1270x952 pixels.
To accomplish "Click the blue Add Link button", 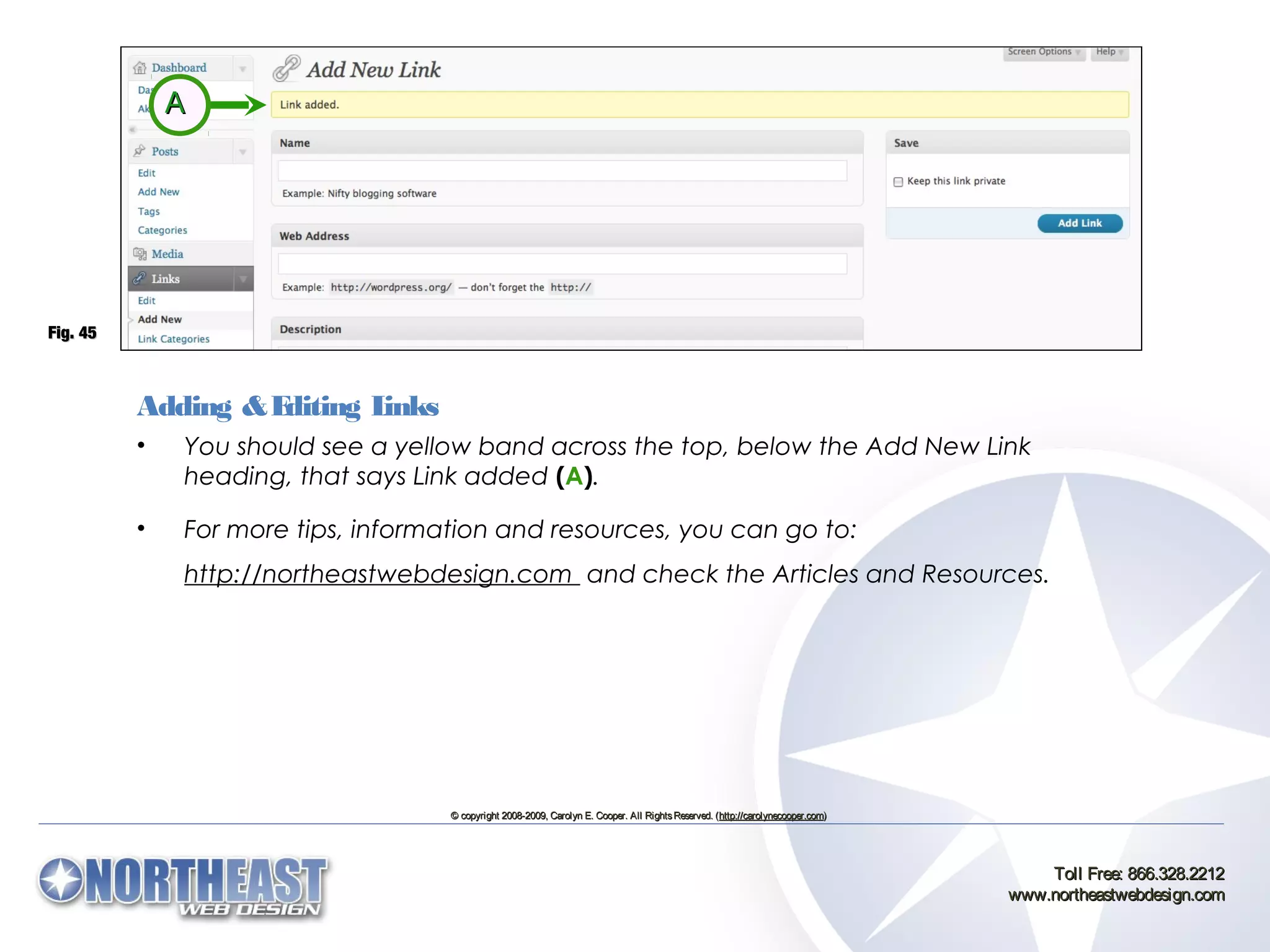I will [1080, 223].
